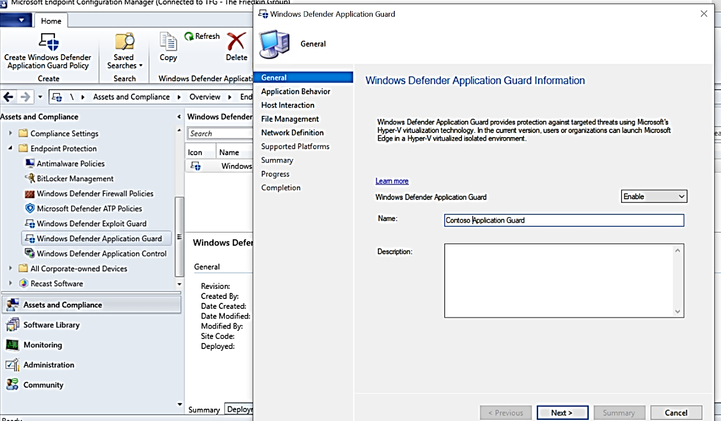
Task: Go to Host Interaction wizard page
Action: (288, 105)
